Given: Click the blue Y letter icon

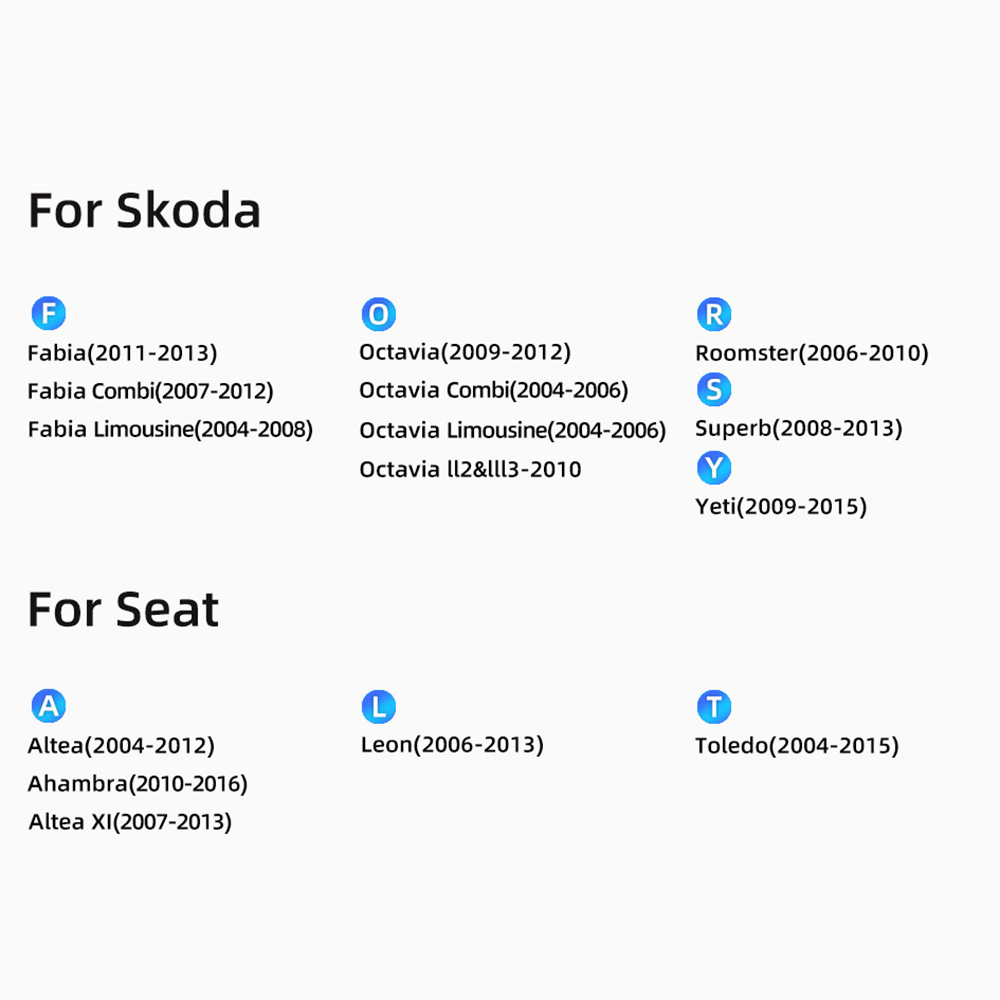Looking at the screenshot, I should (x=713, y=467).
